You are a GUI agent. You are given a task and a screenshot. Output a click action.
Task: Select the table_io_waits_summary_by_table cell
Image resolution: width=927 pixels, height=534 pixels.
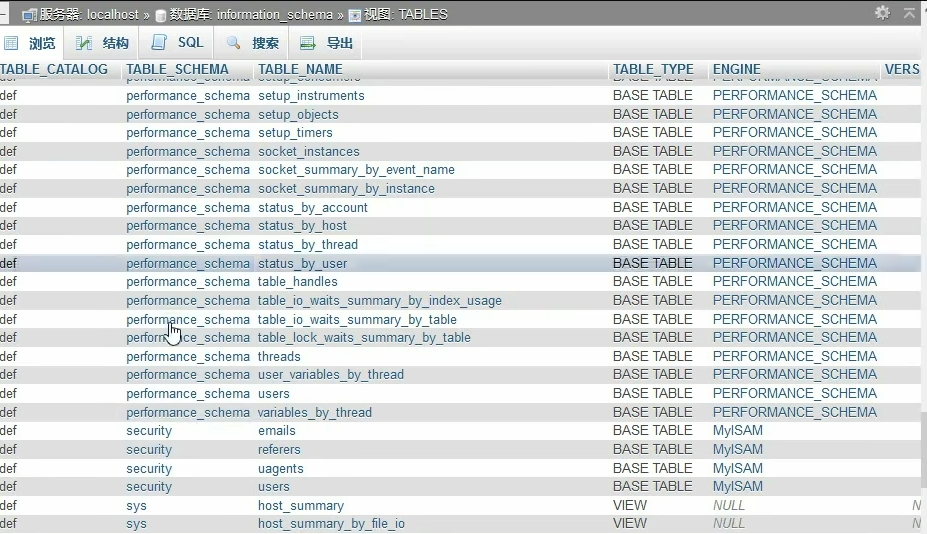[x=357, y=320]
